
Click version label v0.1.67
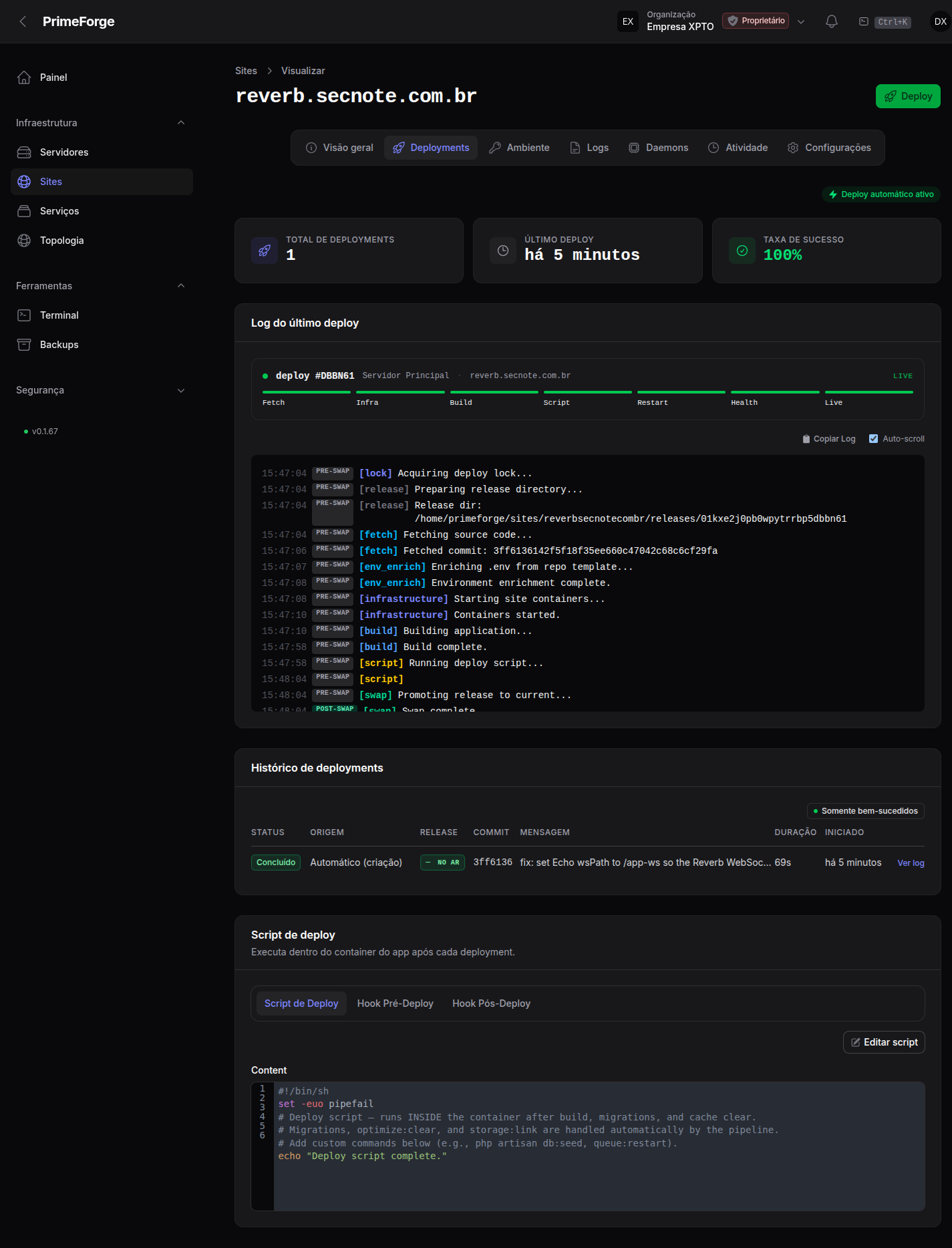[x=45, y=432]
